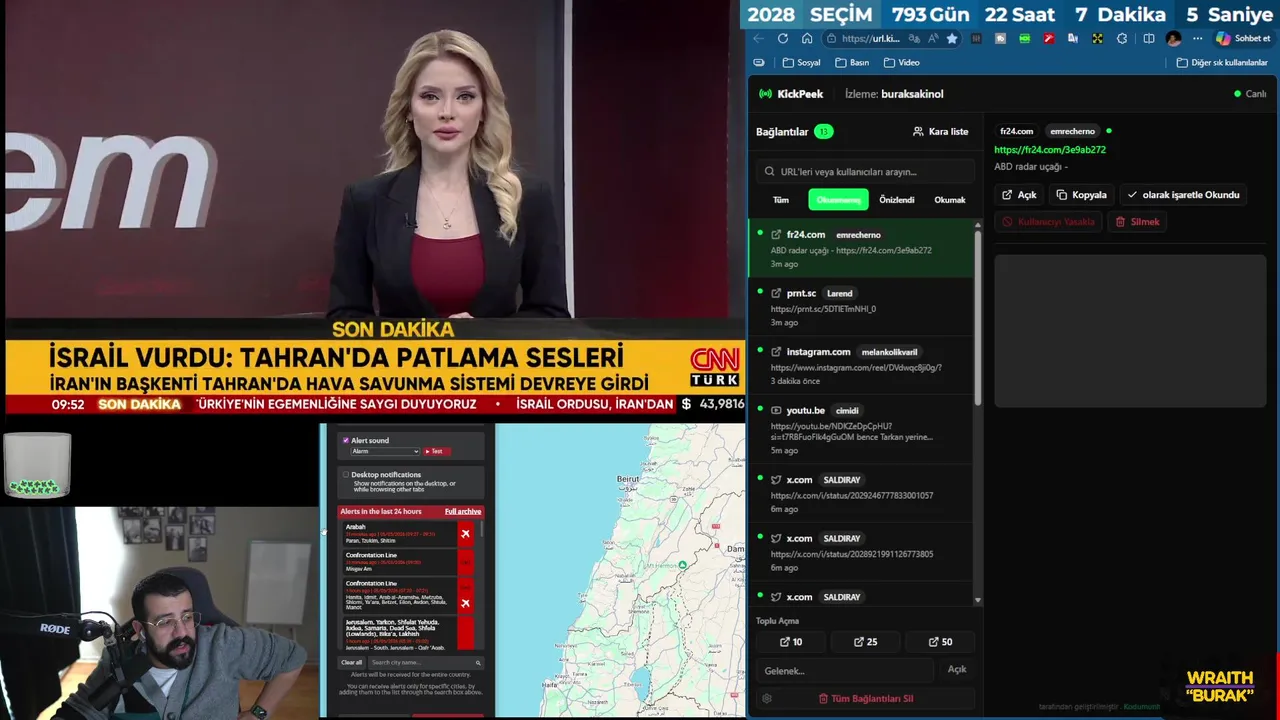1280x720 pixels.
Task: Click the Kopyala copy button
Action: [x=1081, y=195]
